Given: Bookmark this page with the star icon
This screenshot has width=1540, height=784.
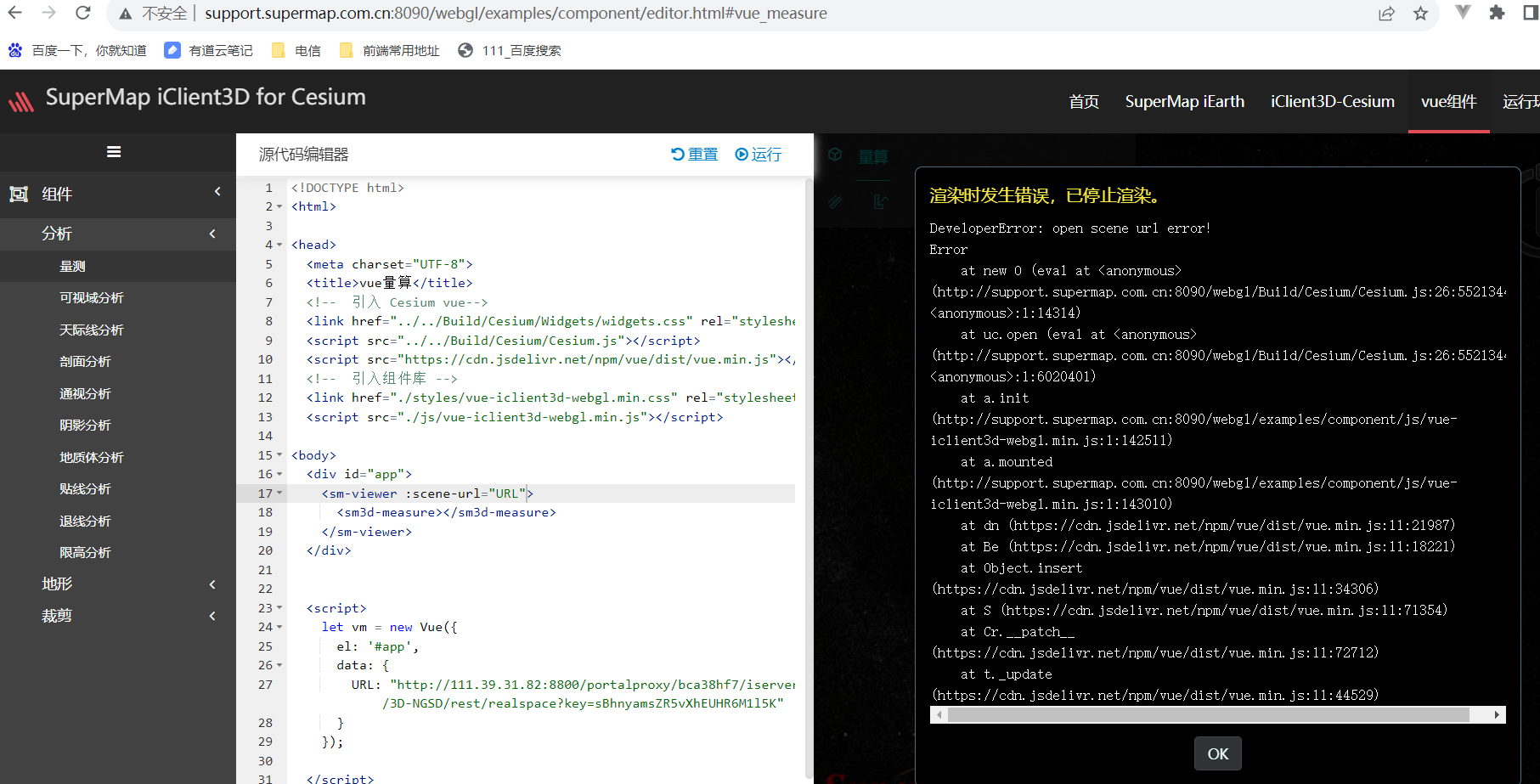Looking at the screenshot, I should [1420, 14].
